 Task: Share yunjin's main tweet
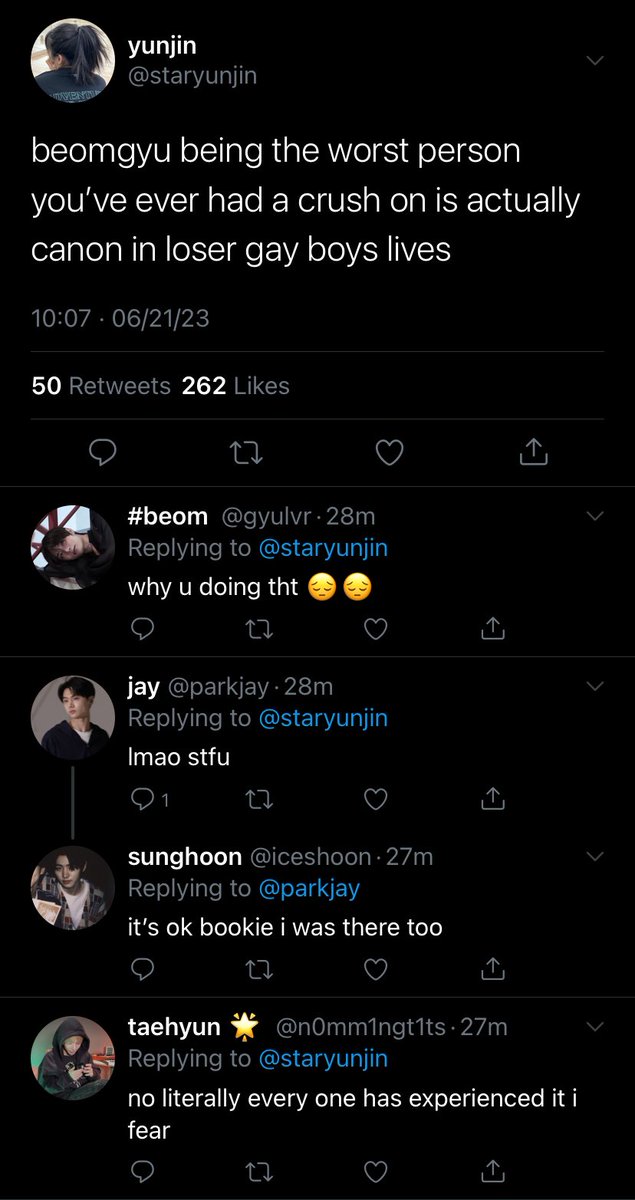(x=534, y=453)
